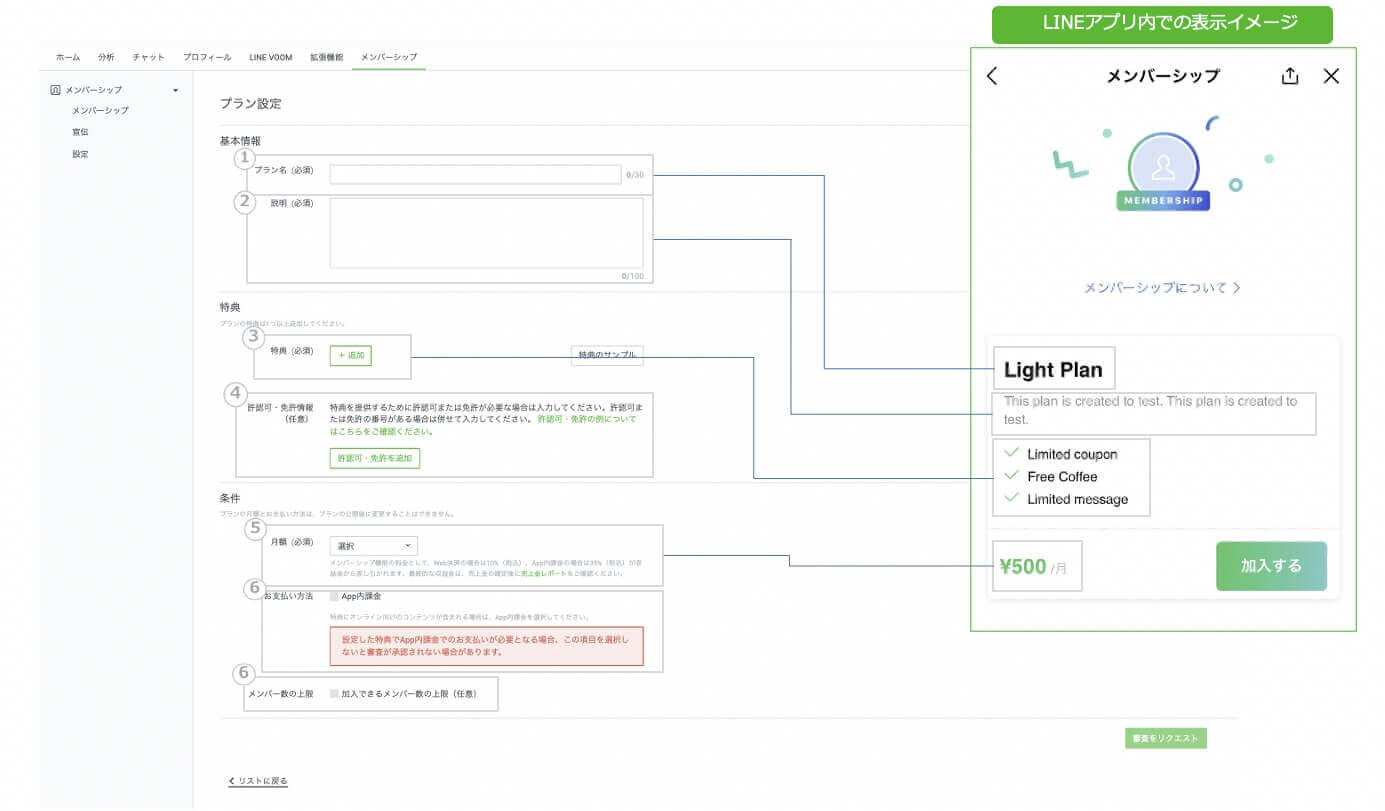Click the 許認可・免許を追加 button
1385x811 pixels.
[x=375, y=458]
